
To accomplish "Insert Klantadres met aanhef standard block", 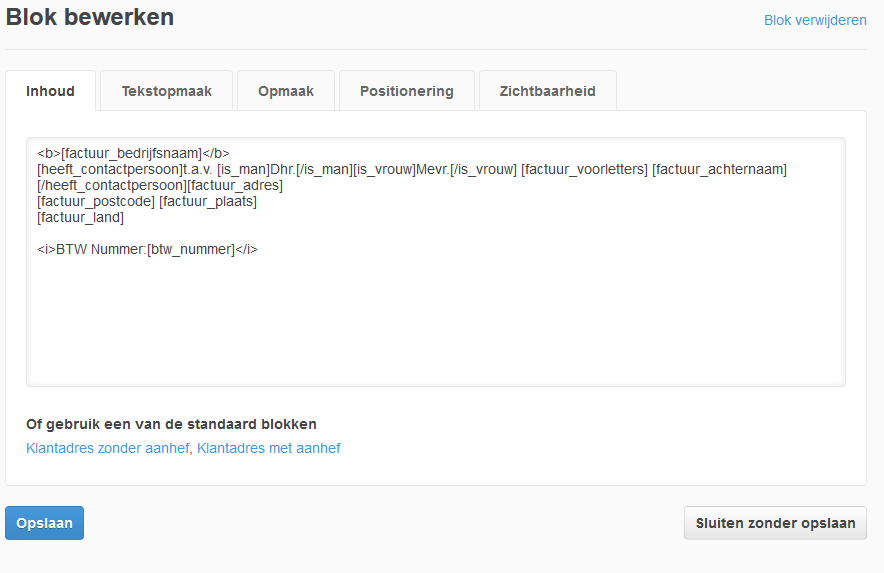I will pyautogui.click(x=268, y=449).
